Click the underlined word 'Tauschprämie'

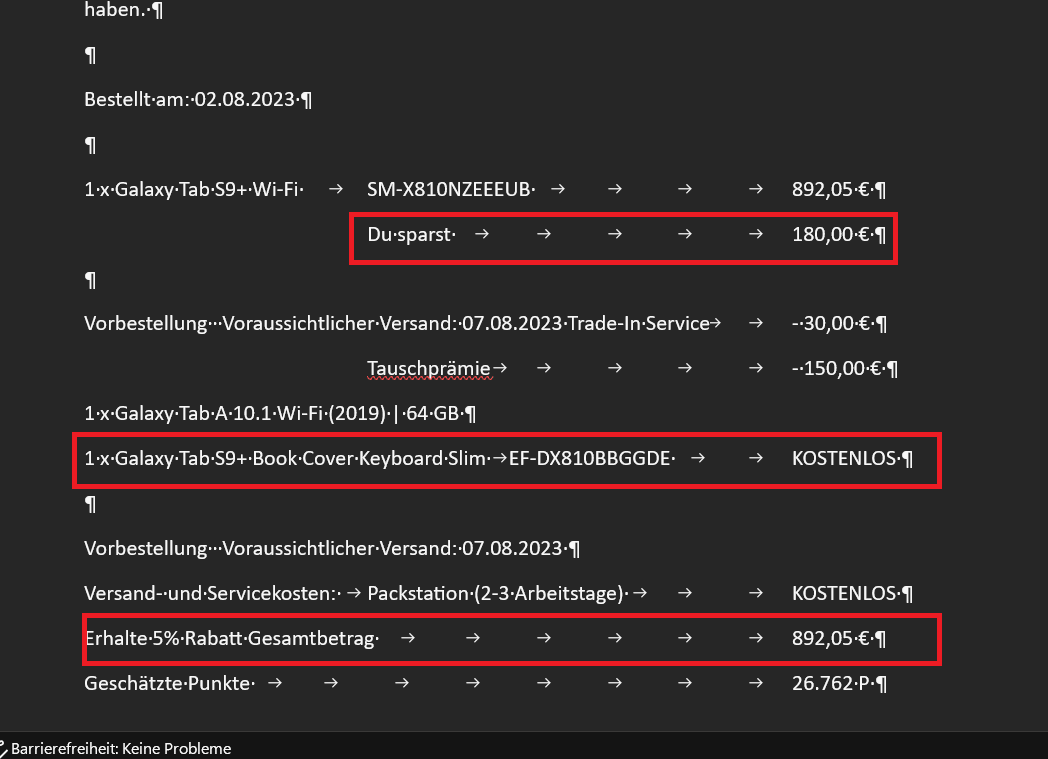(x=429, y=368)
